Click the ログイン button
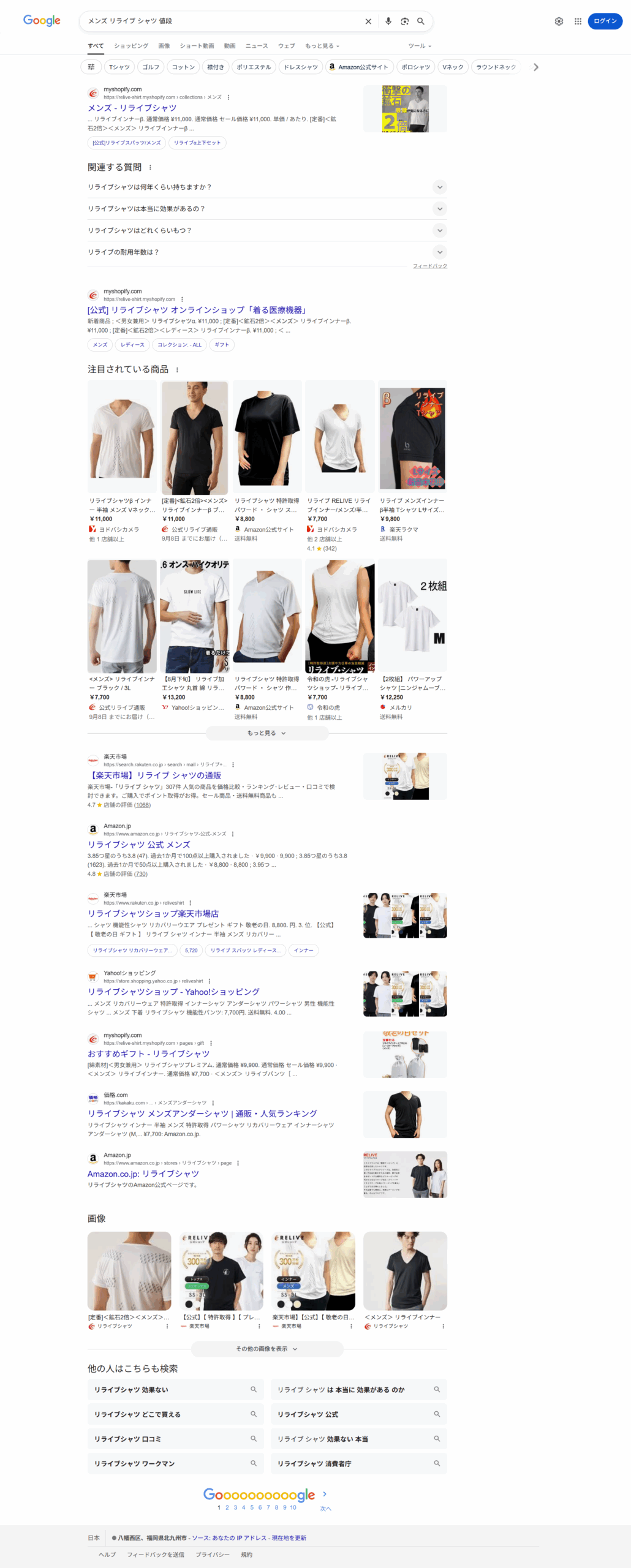Viewport: 631px width, 1568px height. point(605,21)
